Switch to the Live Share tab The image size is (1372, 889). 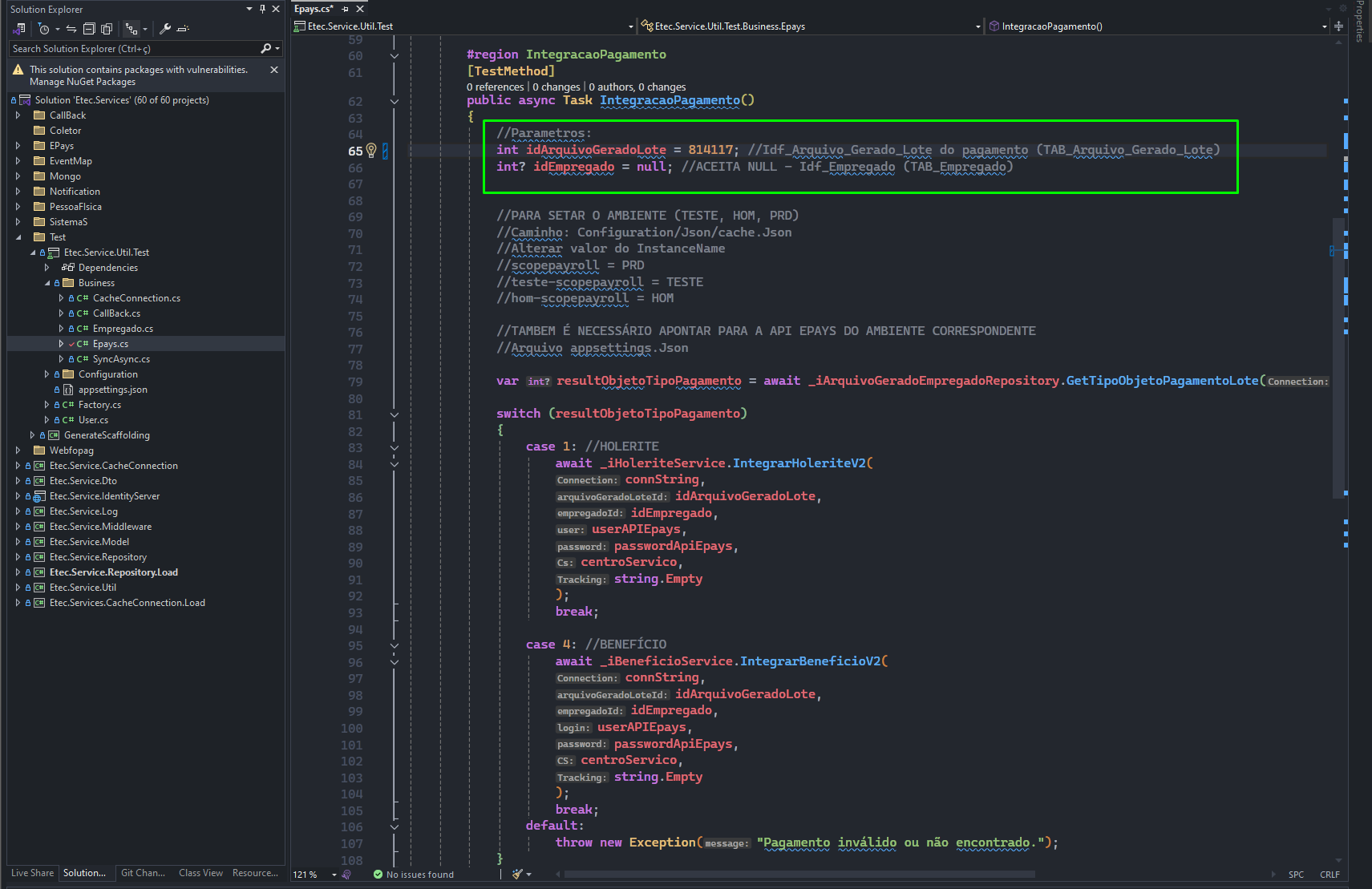pyautogui.click(x=33, y=873)
